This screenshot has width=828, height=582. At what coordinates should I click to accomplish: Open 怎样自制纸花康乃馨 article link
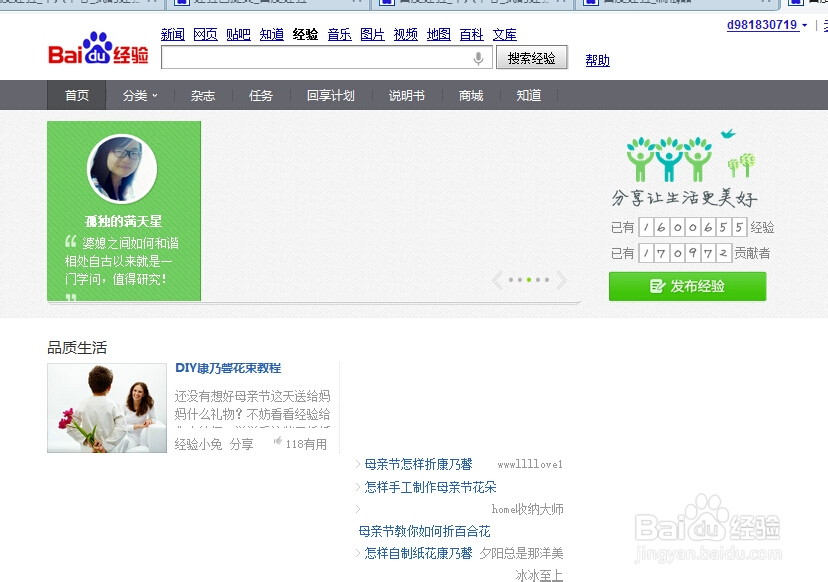pyautogui.click(x=418, y=553)
